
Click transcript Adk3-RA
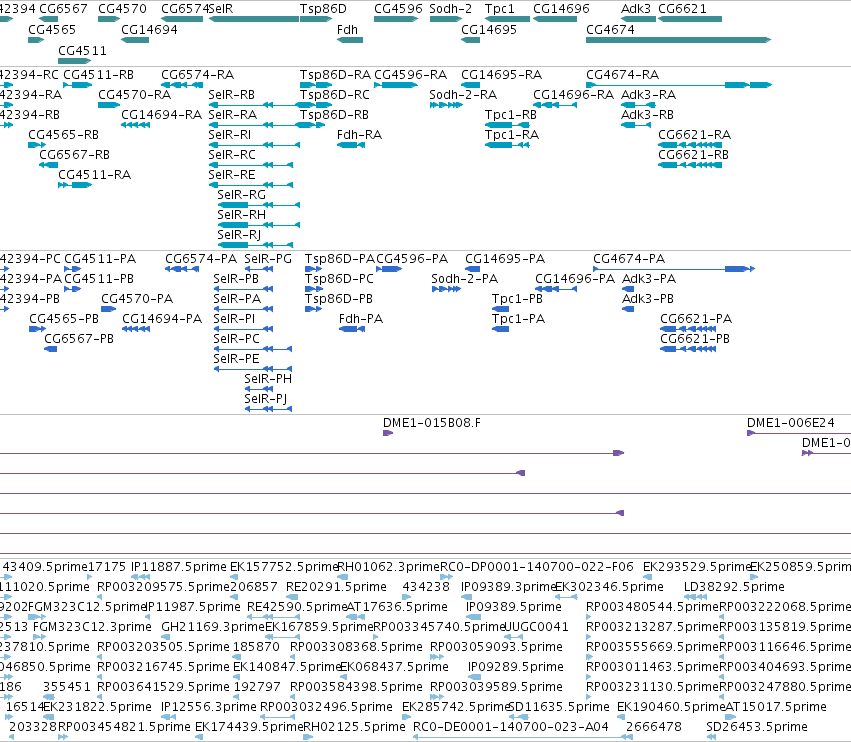click(638, 105)
